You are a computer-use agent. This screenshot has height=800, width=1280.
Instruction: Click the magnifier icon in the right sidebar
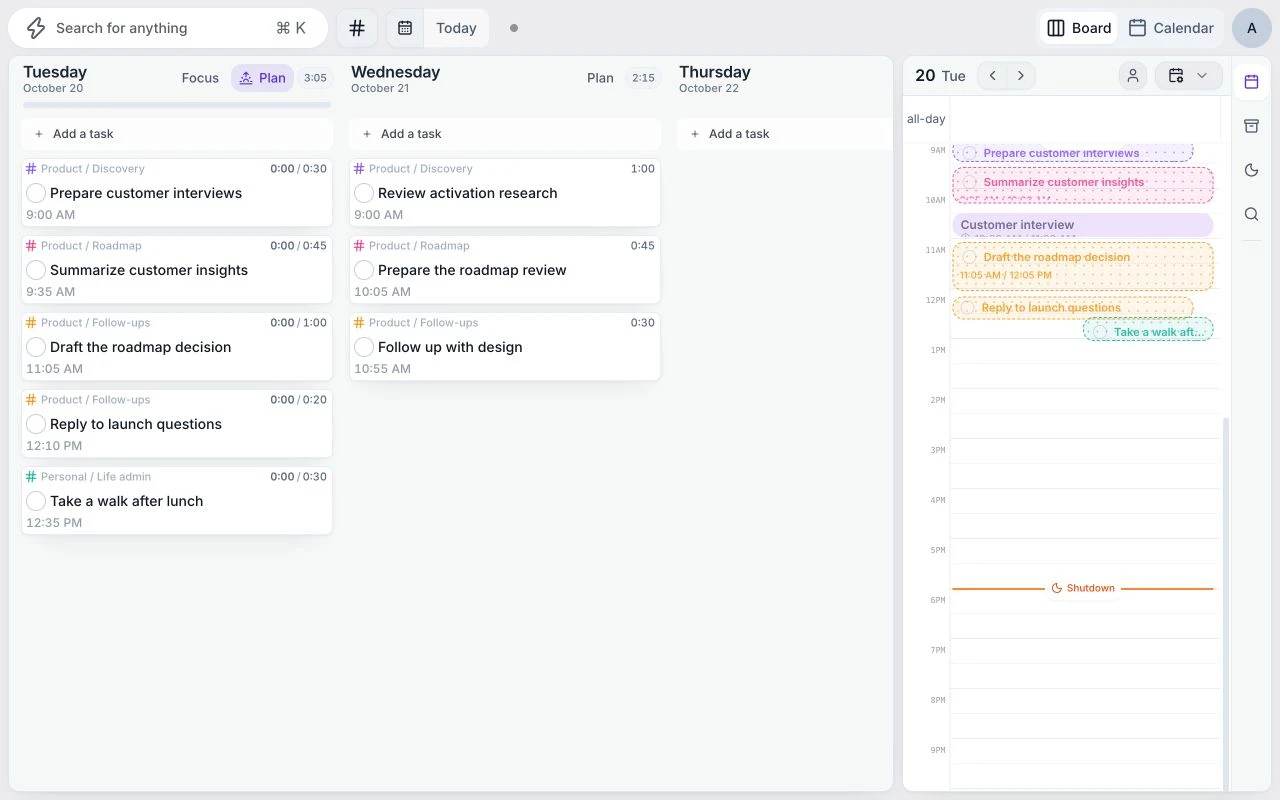coord(1251,214)
